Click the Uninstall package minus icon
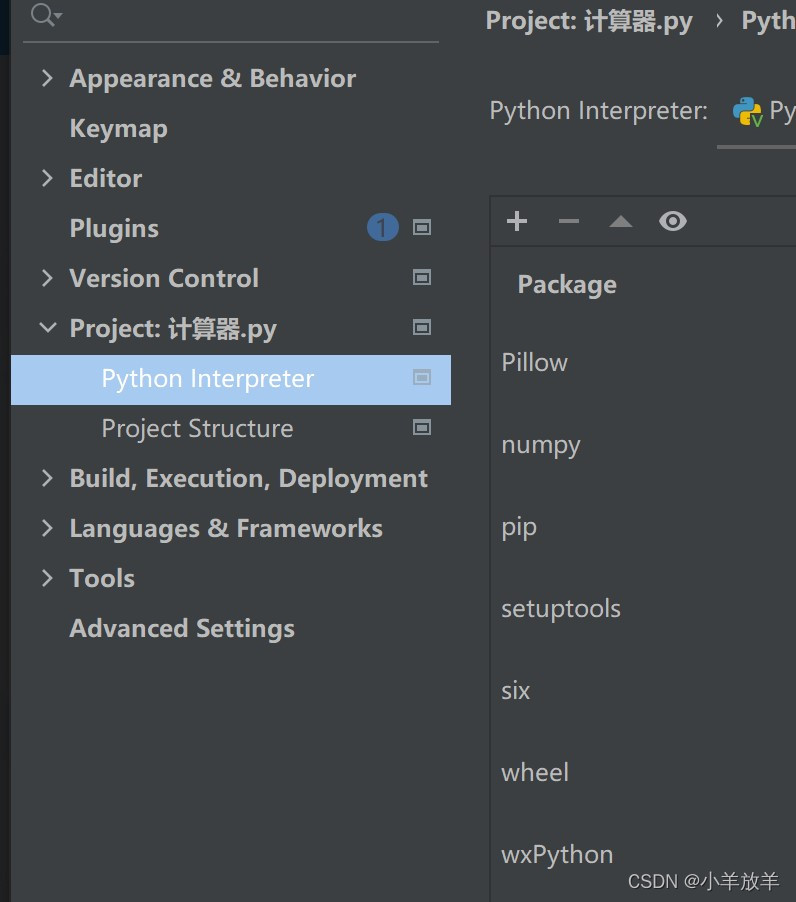The width and height of the screenshot is (796, 902). pos(568,221)
